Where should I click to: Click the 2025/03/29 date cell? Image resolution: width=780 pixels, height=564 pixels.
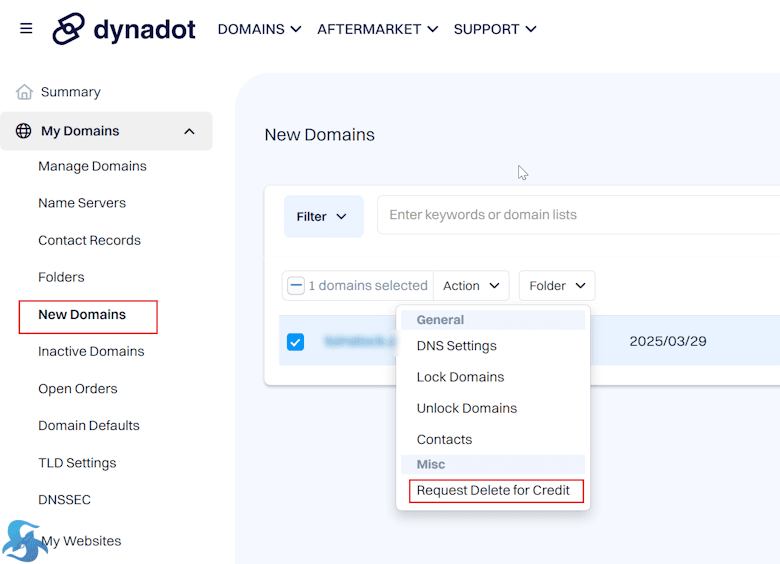(668, 341)
